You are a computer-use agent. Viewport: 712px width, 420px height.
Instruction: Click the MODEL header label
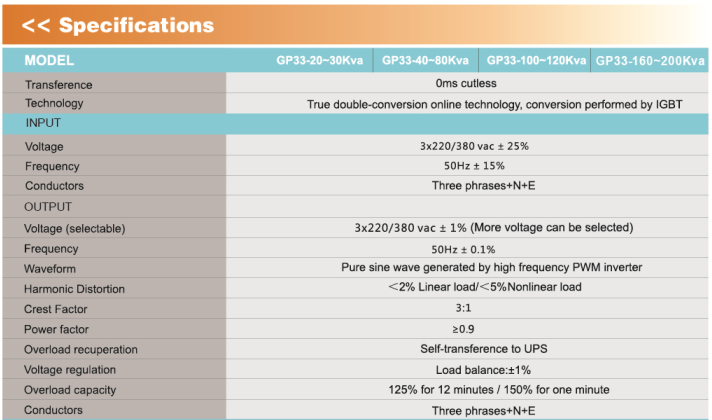click(49, 60)
